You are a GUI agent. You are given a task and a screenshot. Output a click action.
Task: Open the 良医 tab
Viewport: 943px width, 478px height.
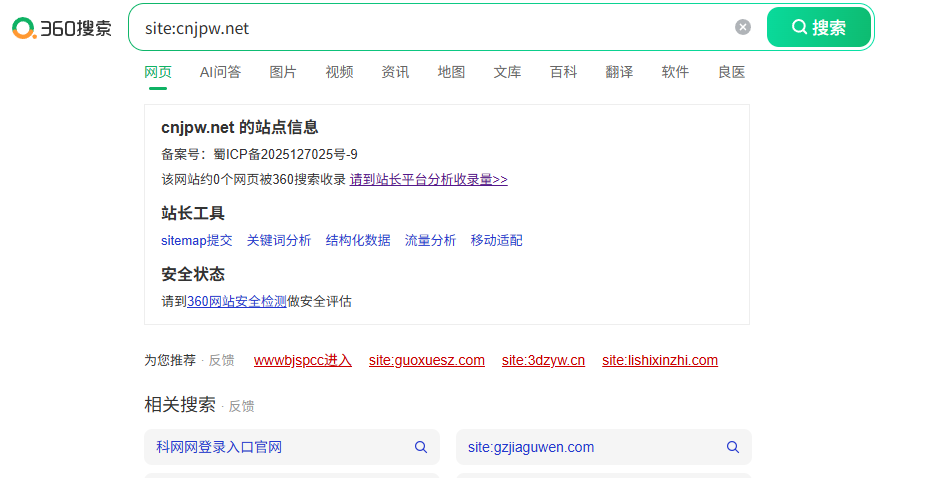point(731,72)
